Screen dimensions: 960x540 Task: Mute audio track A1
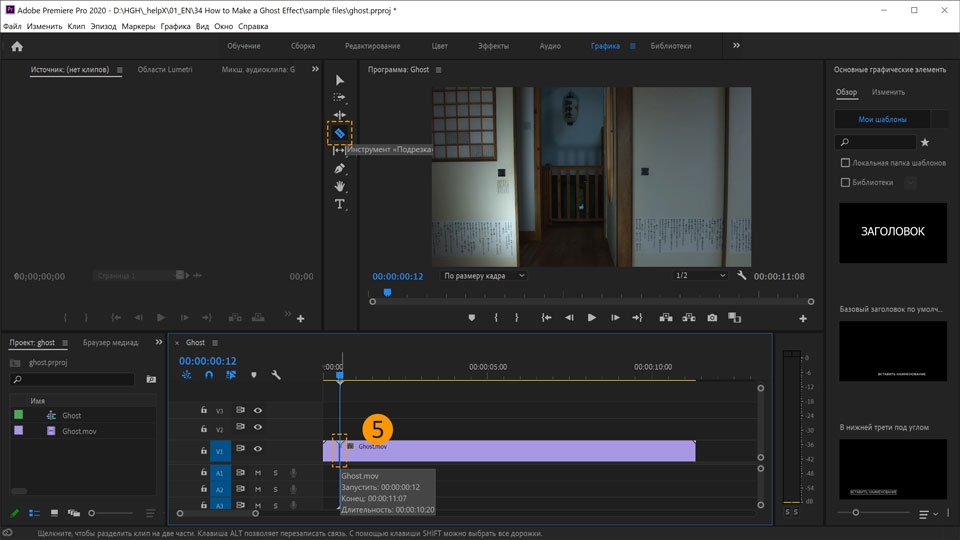coord(258,473)
